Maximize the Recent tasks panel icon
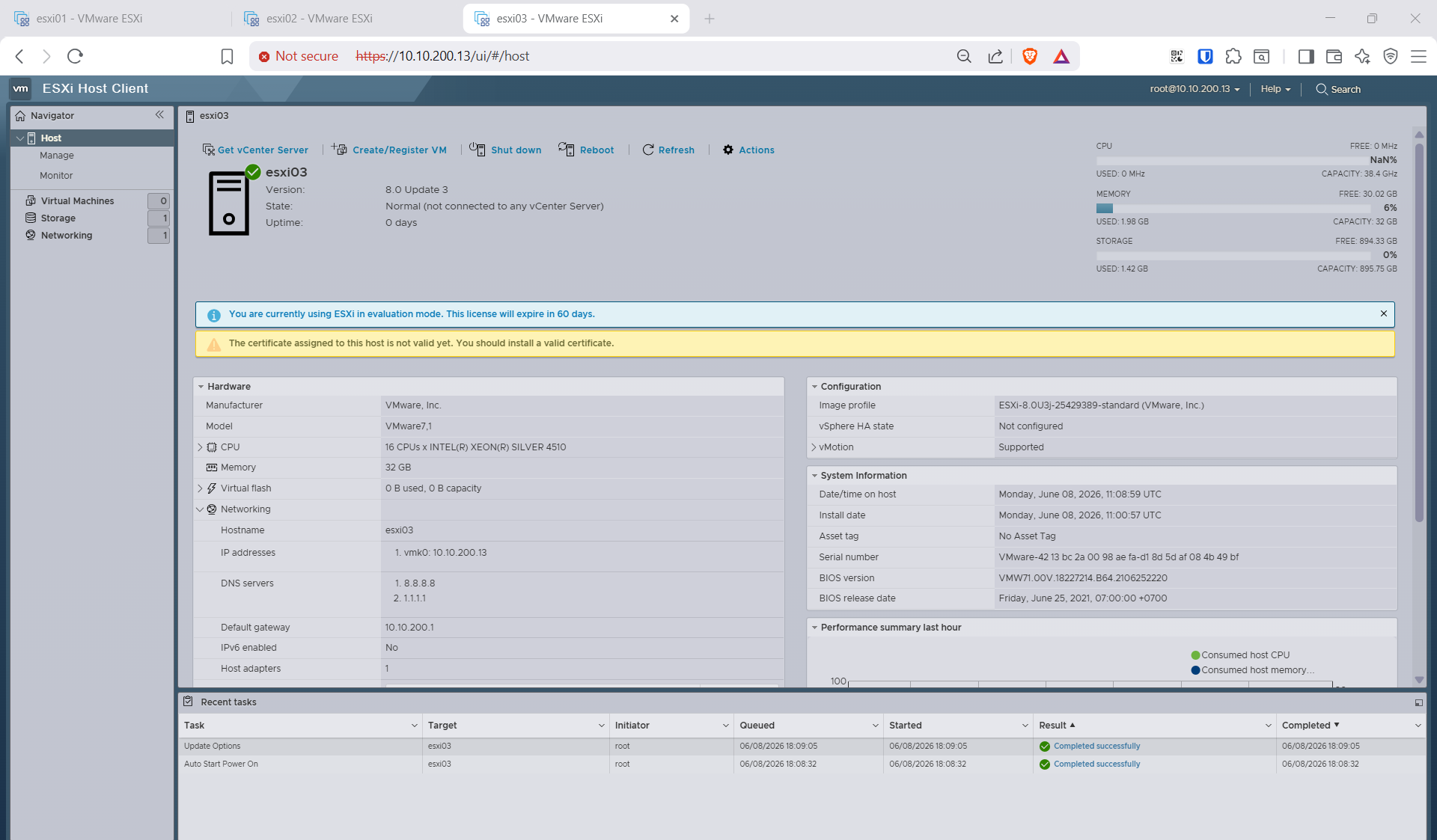Image resolution: width=1437 pixels, height=840 pixels. pos(1418,702)
